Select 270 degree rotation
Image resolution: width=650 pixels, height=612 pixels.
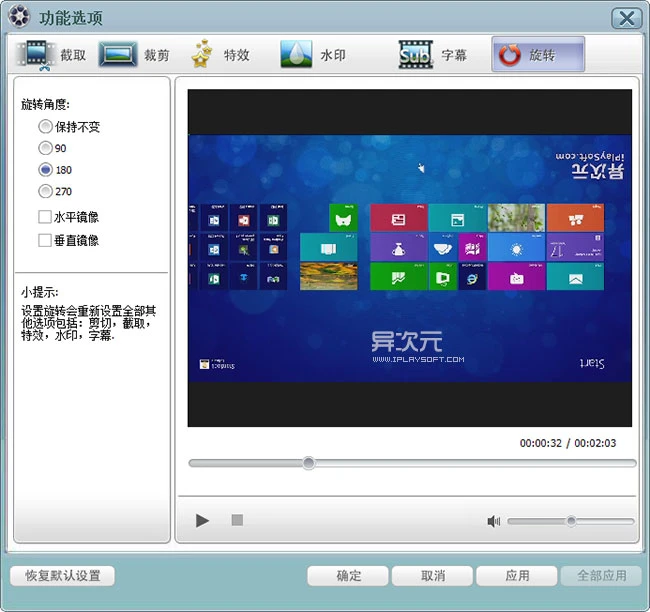(x=45, y=191)
